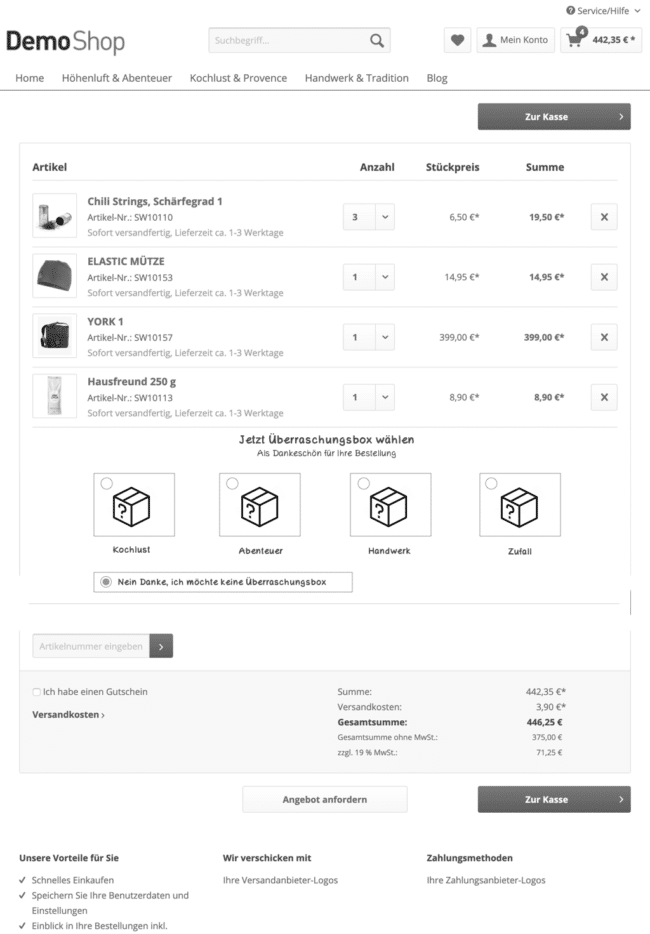Open Kochlust & Provence category
The width and height of the screenshot is (650, 934).
(x=238, y=78)
